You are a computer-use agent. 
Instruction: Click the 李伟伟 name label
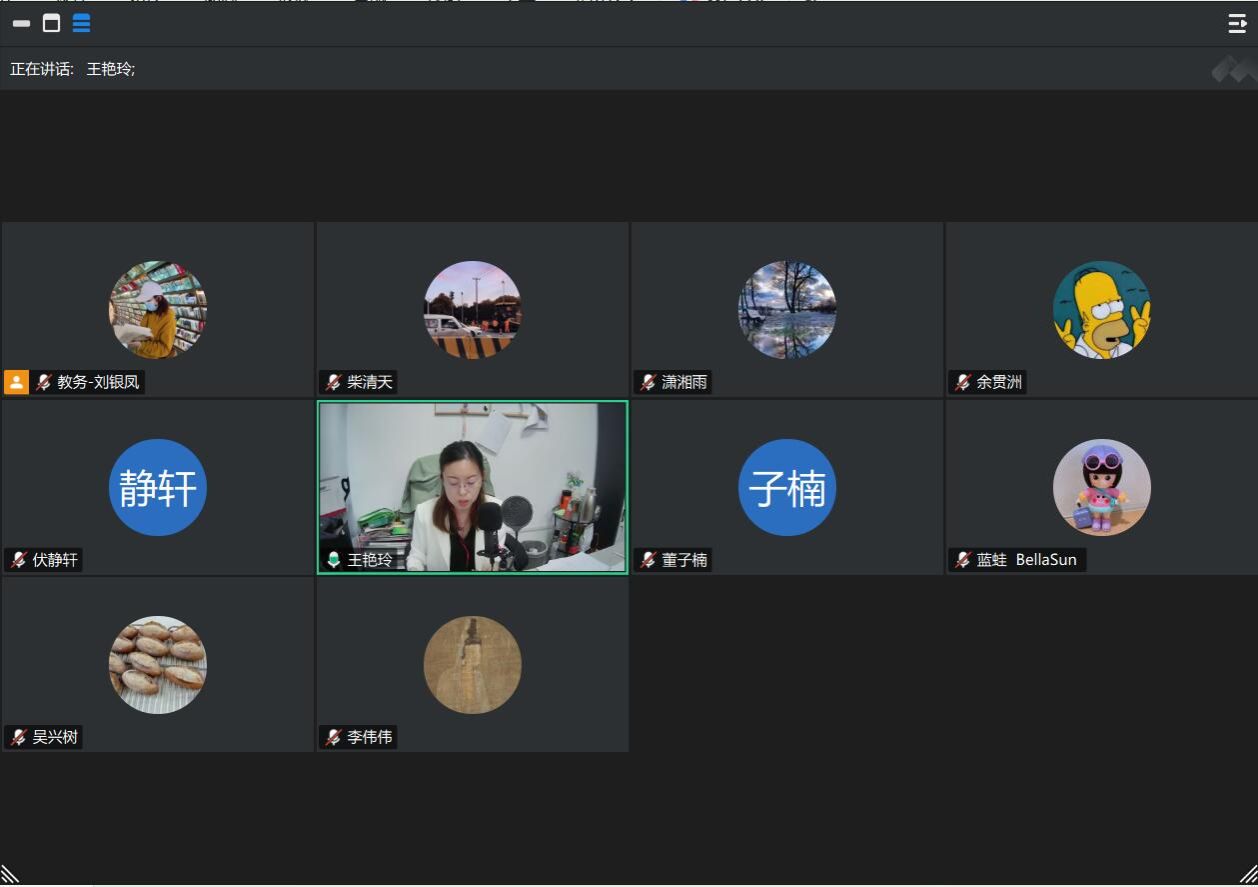pos(370,737)
